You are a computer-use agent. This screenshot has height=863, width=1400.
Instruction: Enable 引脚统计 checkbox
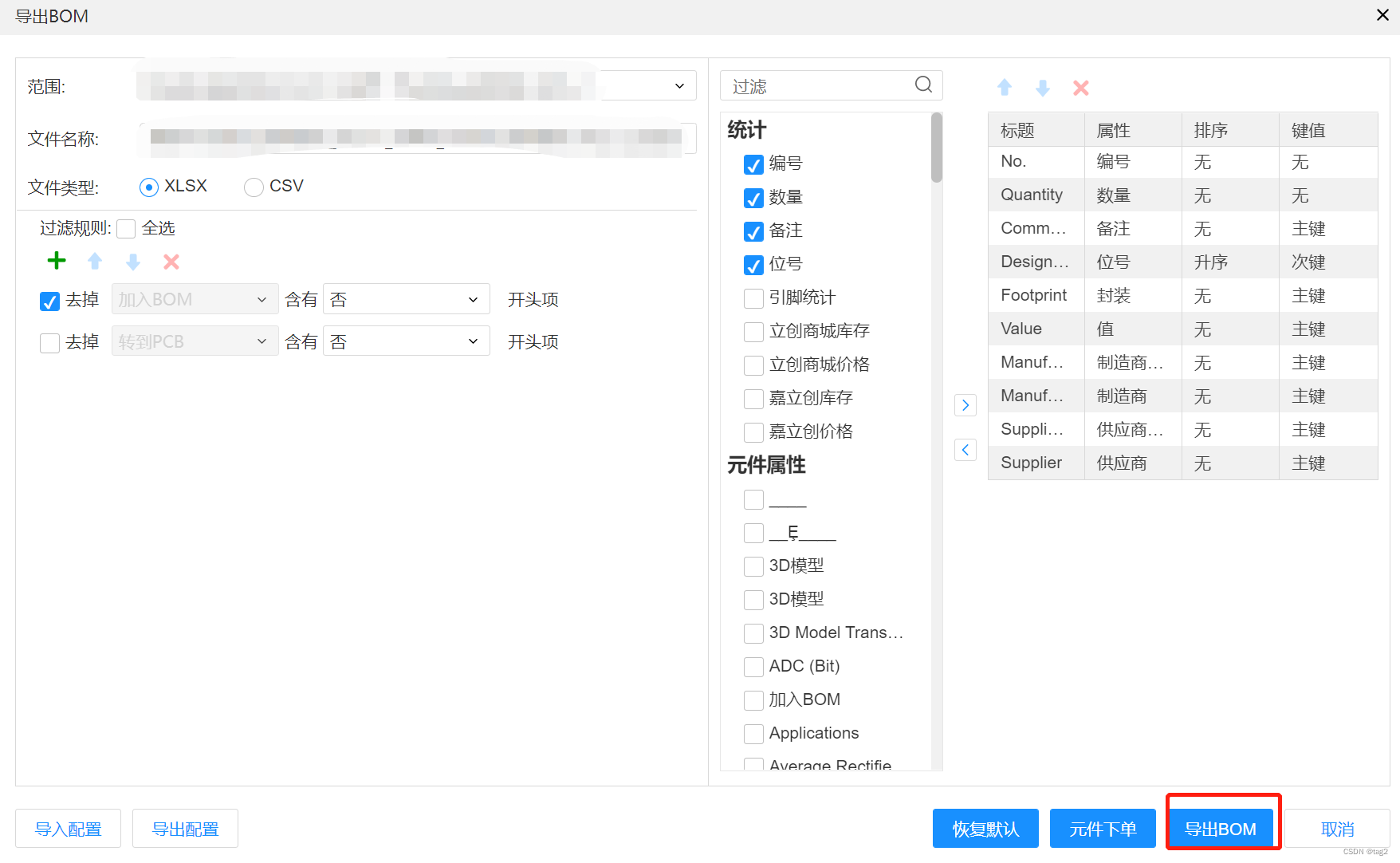pos(753,298)
